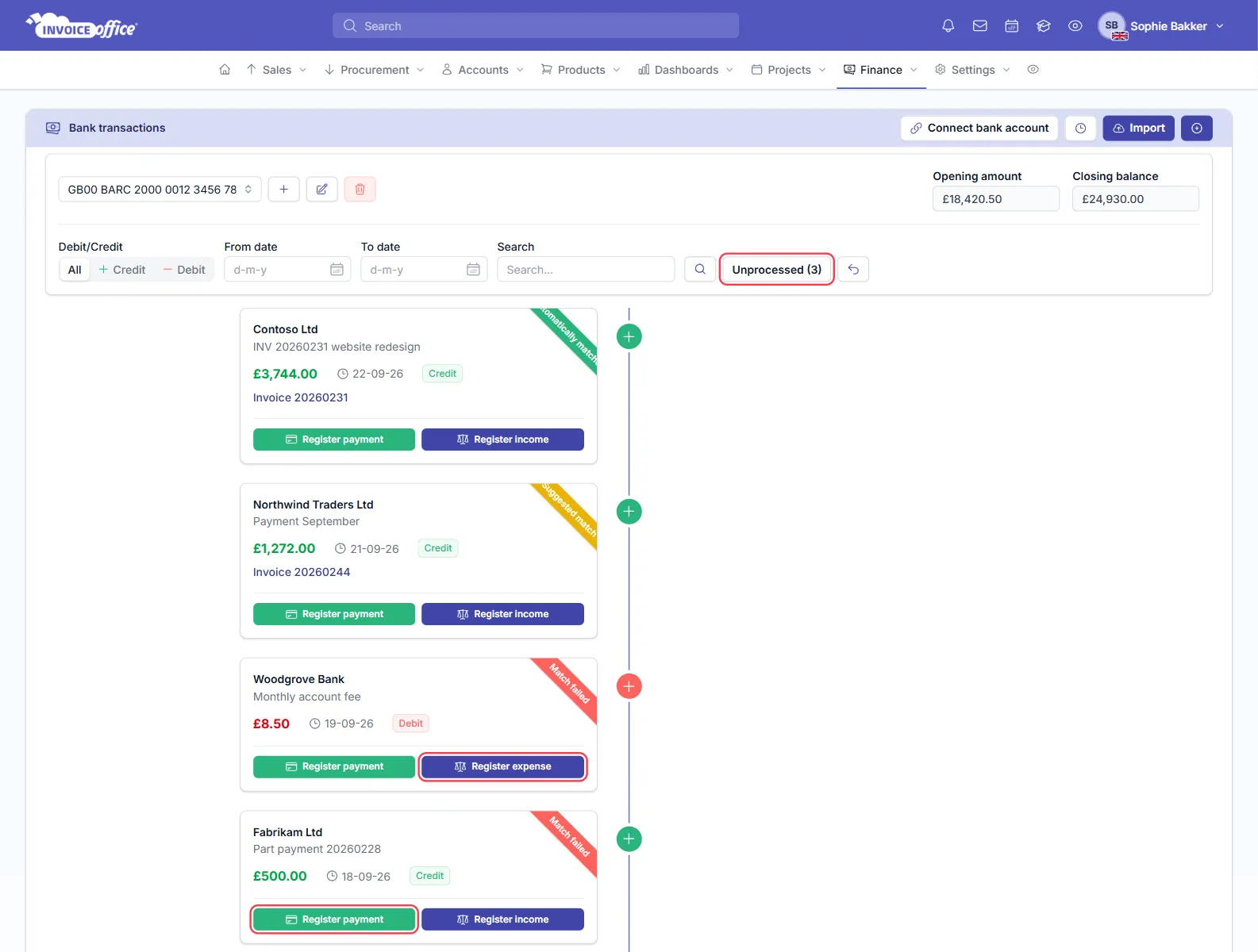Click the transaction Search field

(x=586, y=270)
